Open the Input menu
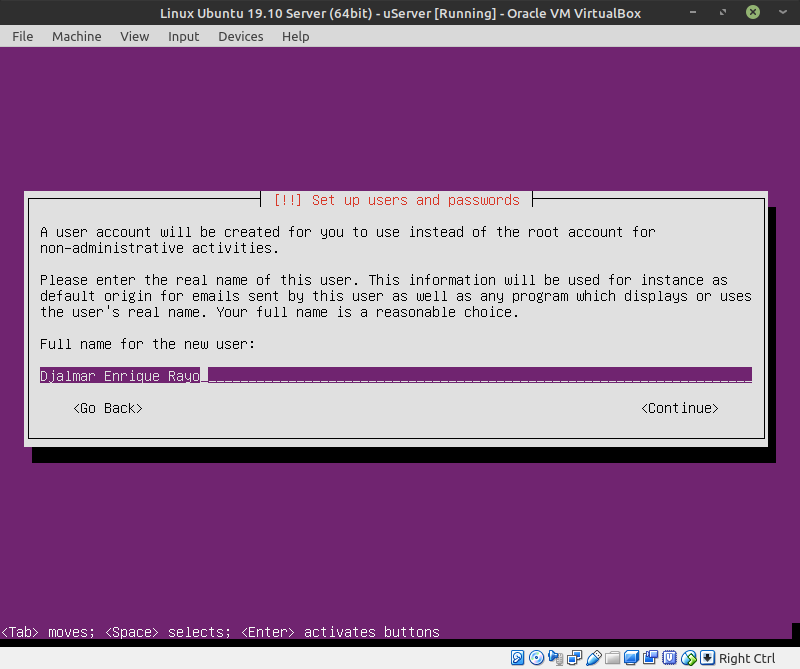The width and height of the screenshot is (800, 669). 183,37
